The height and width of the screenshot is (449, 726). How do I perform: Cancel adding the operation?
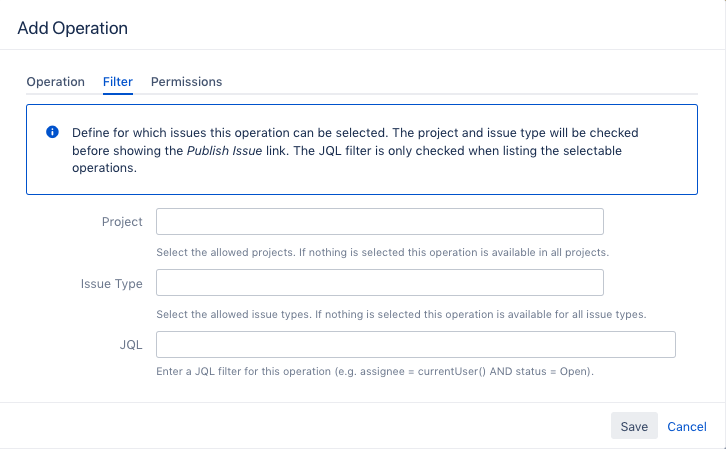687,426
